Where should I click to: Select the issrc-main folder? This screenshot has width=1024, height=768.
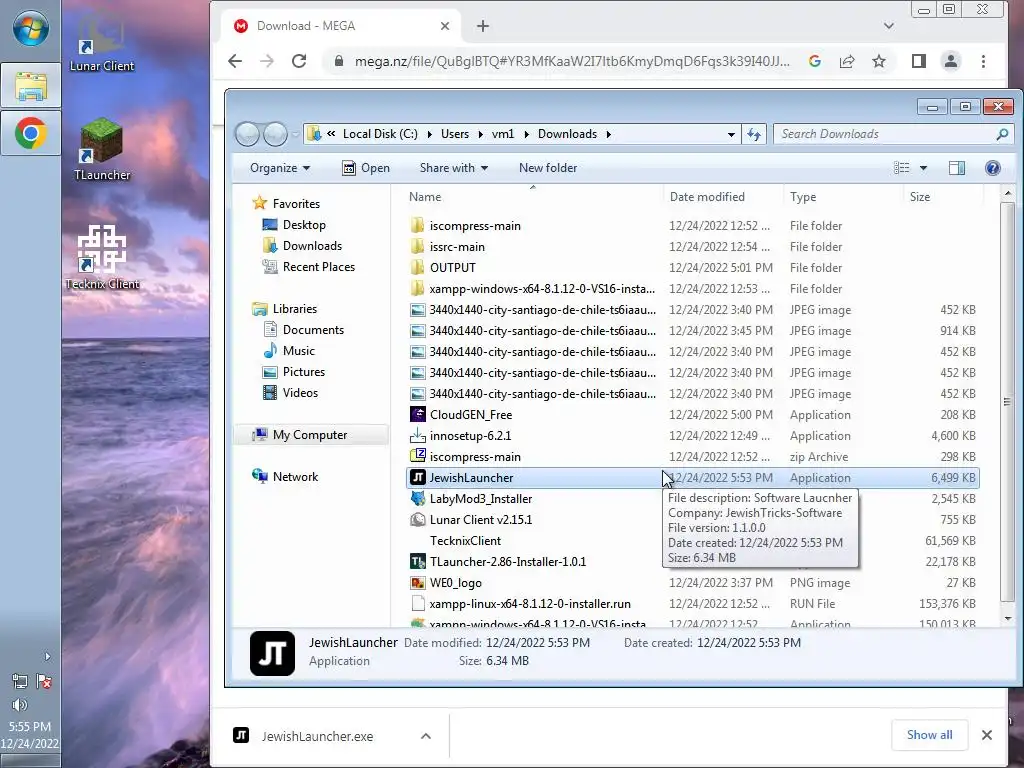(x=692, y=247)
